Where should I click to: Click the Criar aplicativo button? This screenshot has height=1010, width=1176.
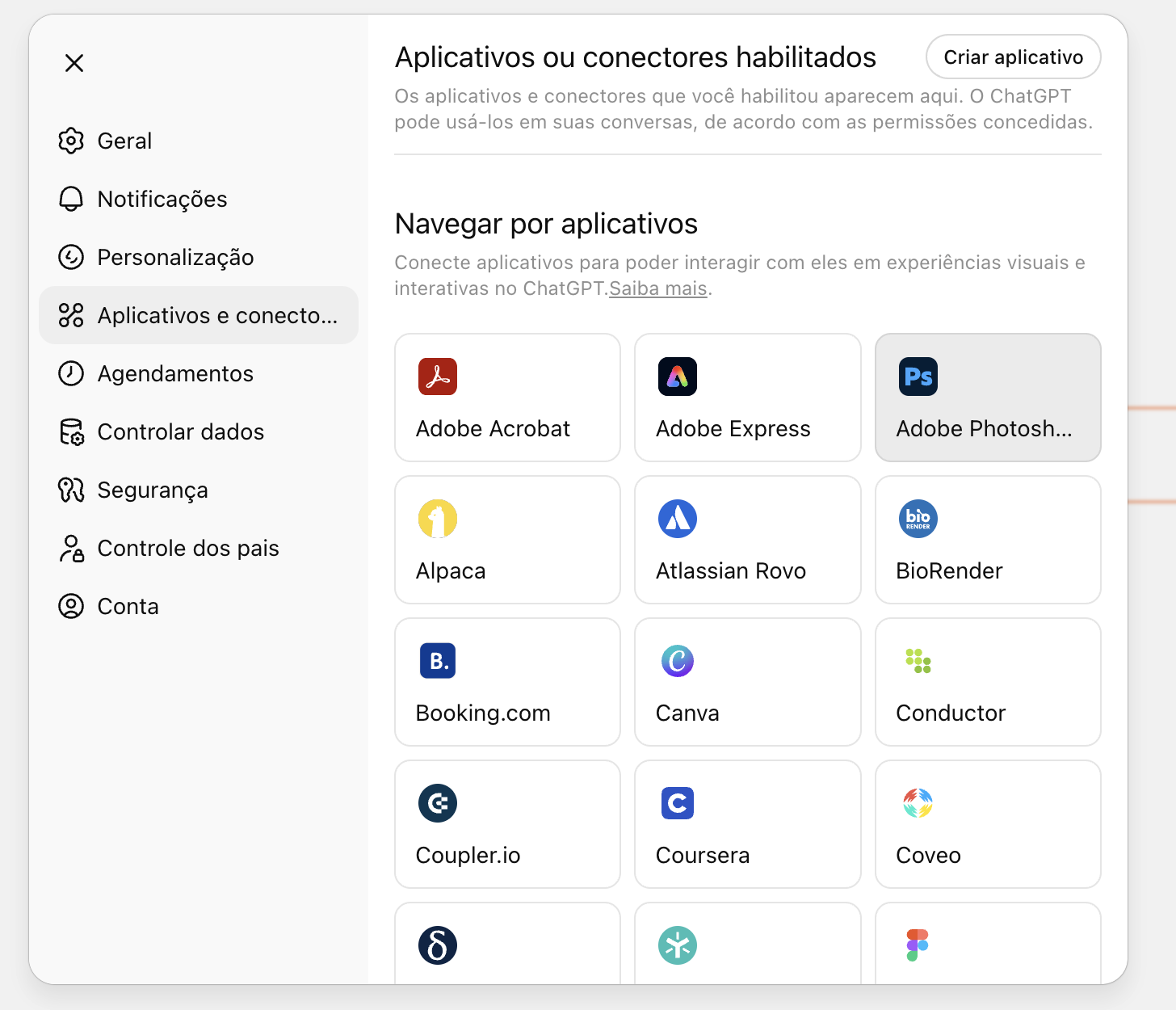pos(1013,57)
